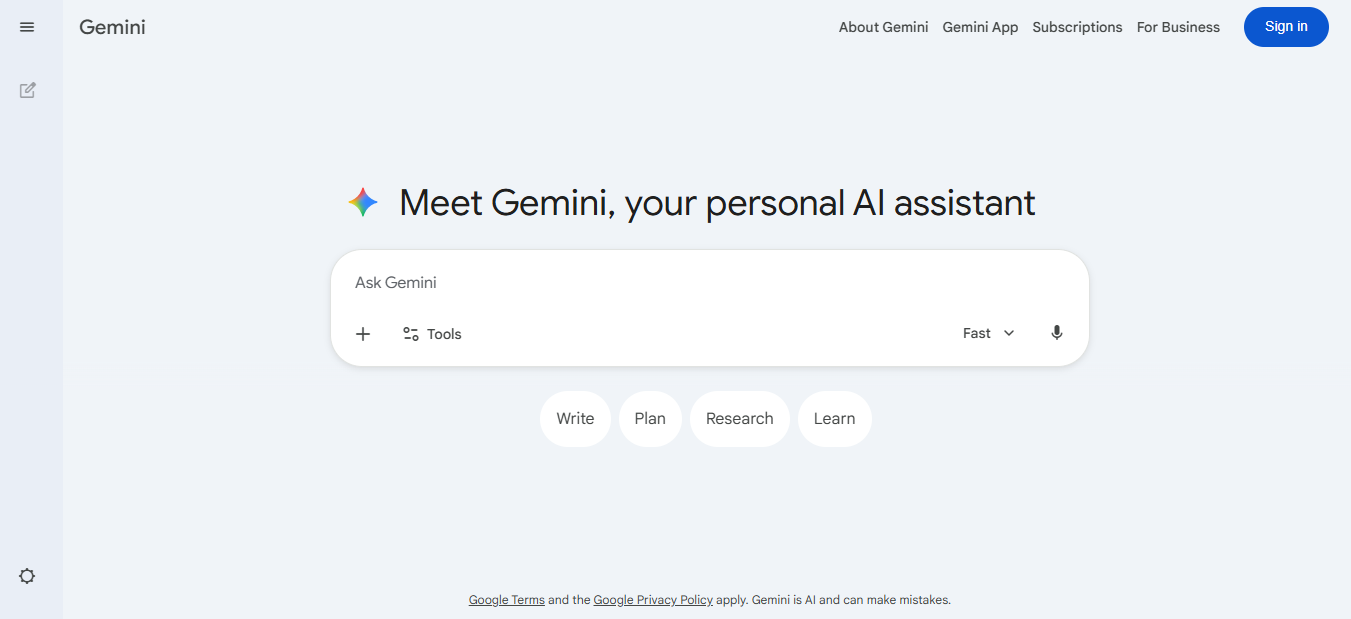Click the chevron next to Fast
1351x619 pixels.
click(x=1009, y=333)
